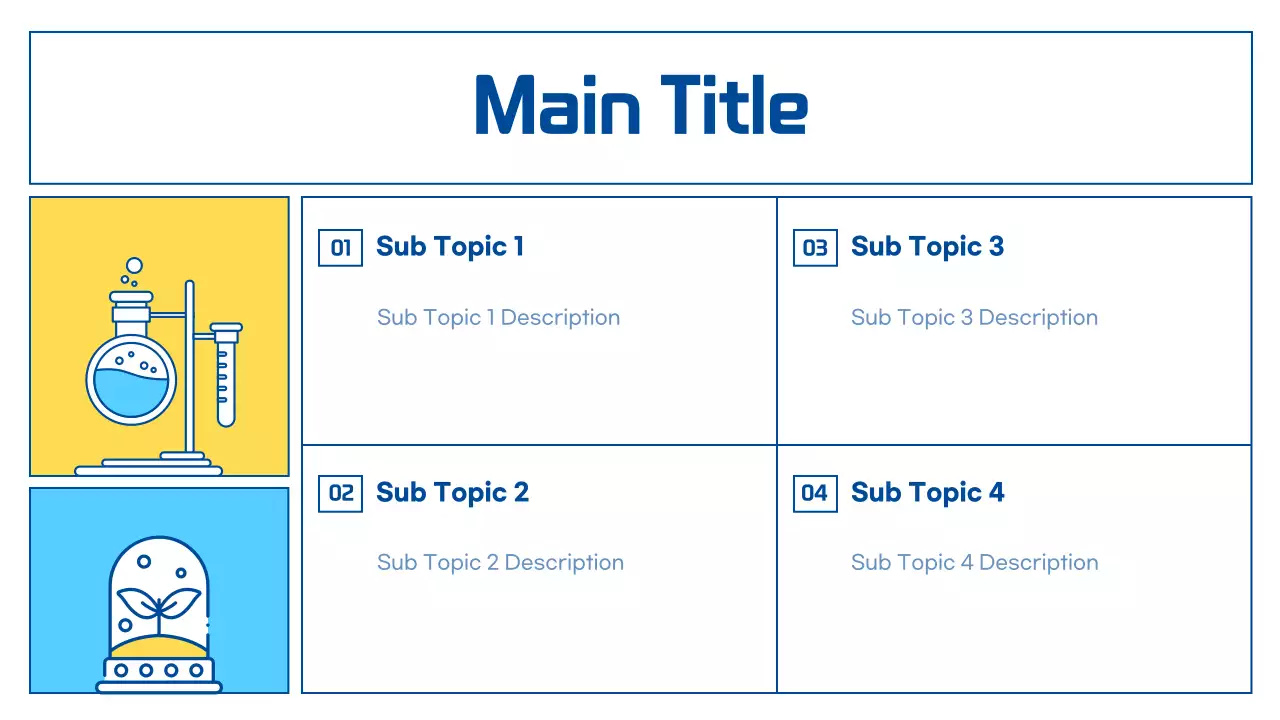Click the 03 number box
The height and width of the screenshot is (720, 1280).
(x=815, y=247)
